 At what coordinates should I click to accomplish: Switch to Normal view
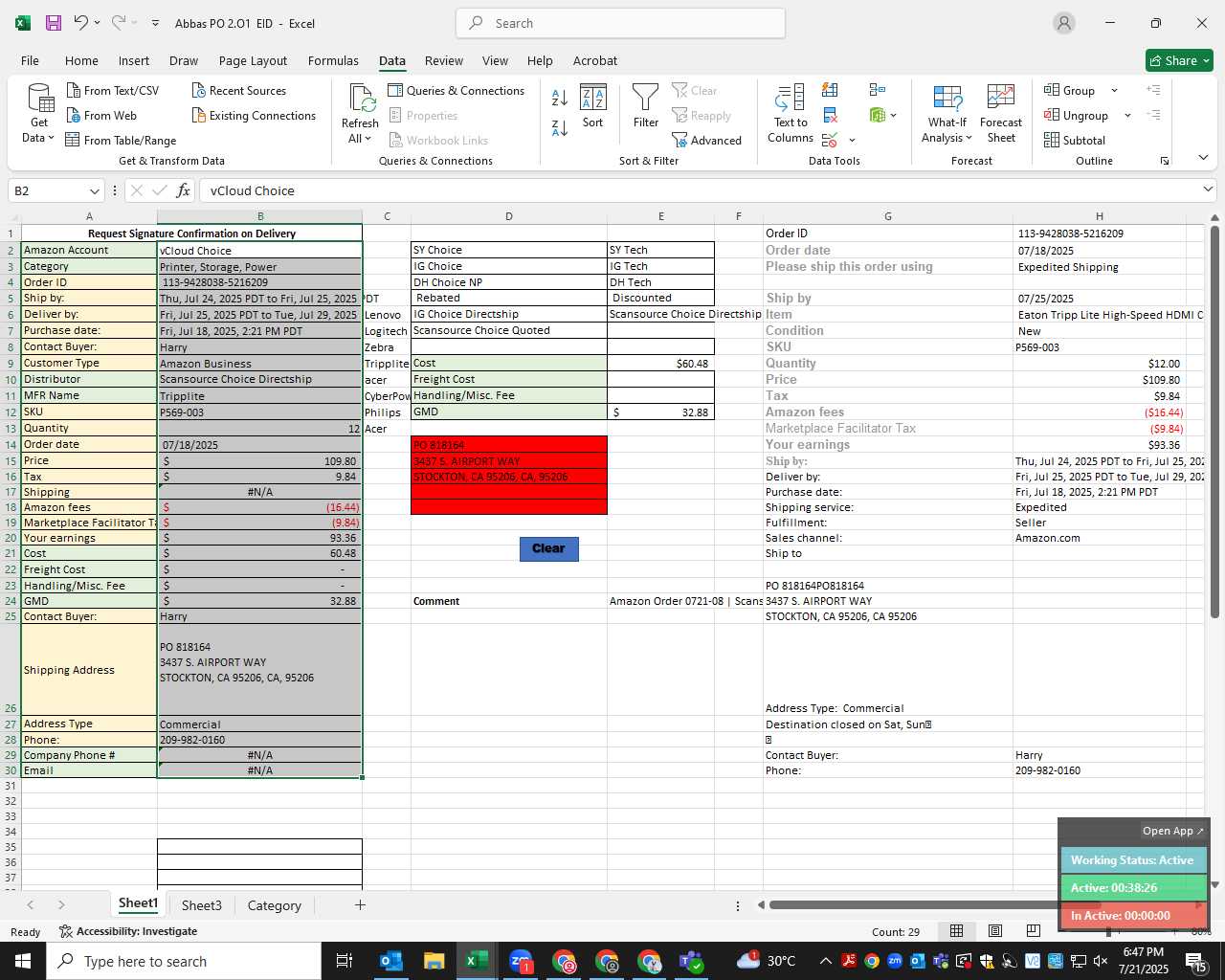coord(956,931)
